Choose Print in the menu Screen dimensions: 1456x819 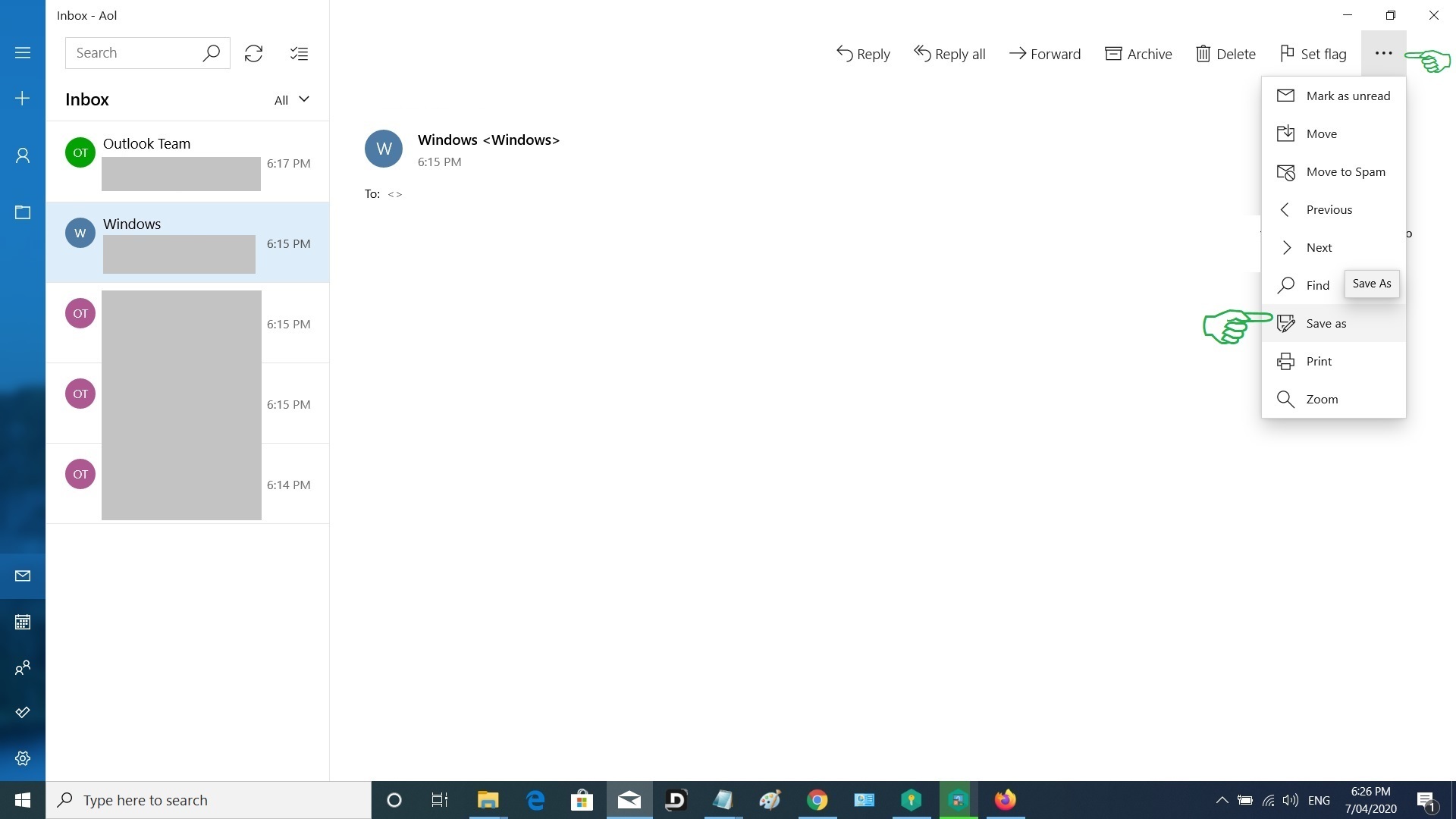point(1333,361)
